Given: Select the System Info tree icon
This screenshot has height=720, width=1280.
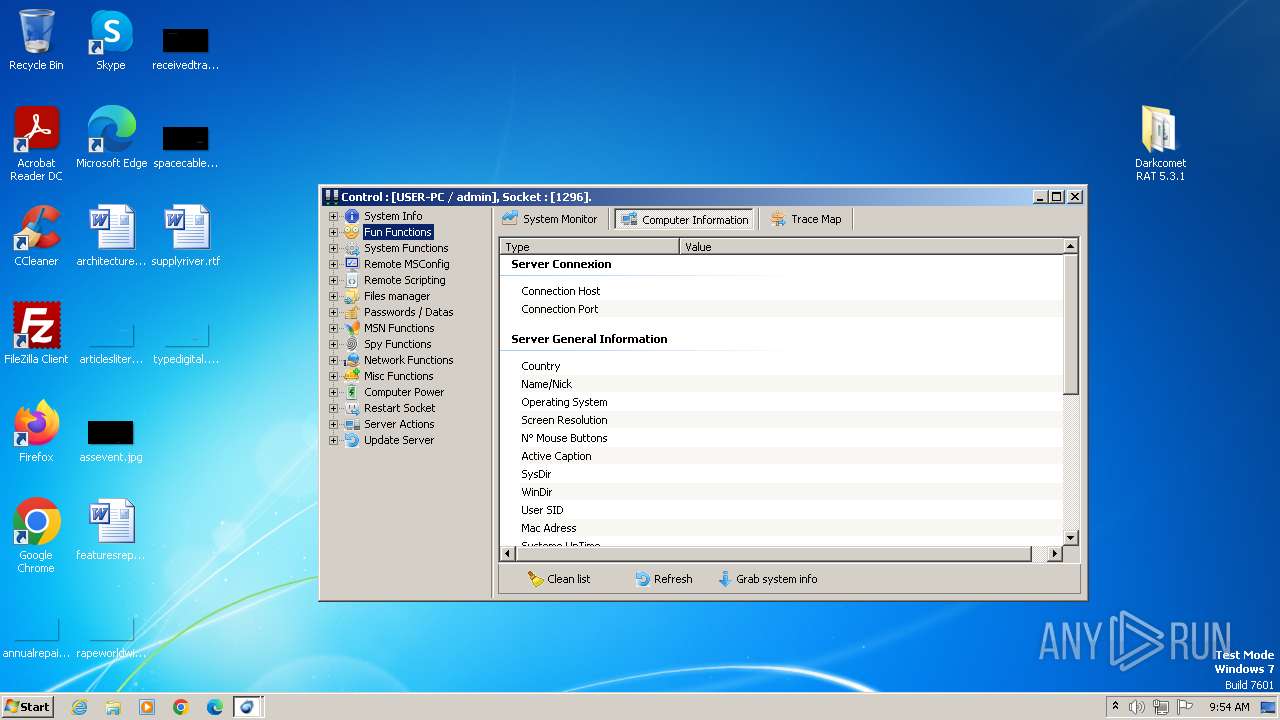Looking at the screenshot, I should point(352,216).
